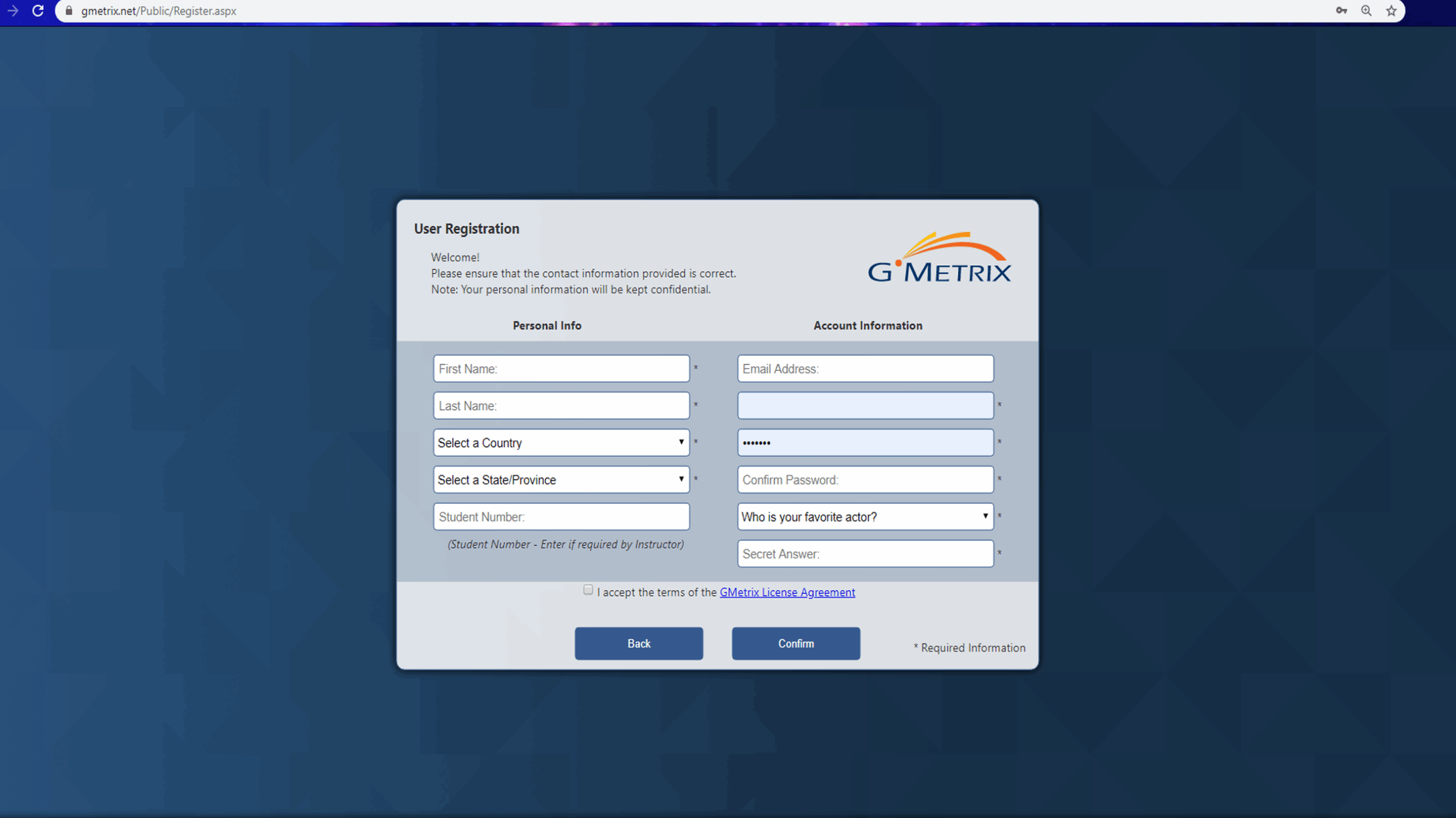Click the padlock site info icon

click(x=69, y=11)
